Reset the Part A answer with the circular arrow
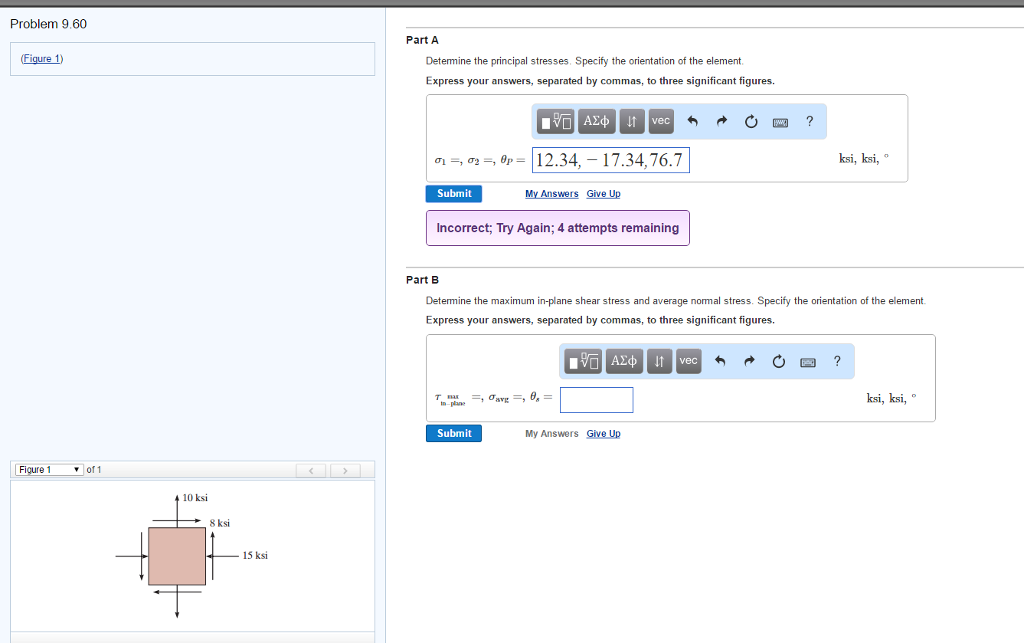 point(751,120)
